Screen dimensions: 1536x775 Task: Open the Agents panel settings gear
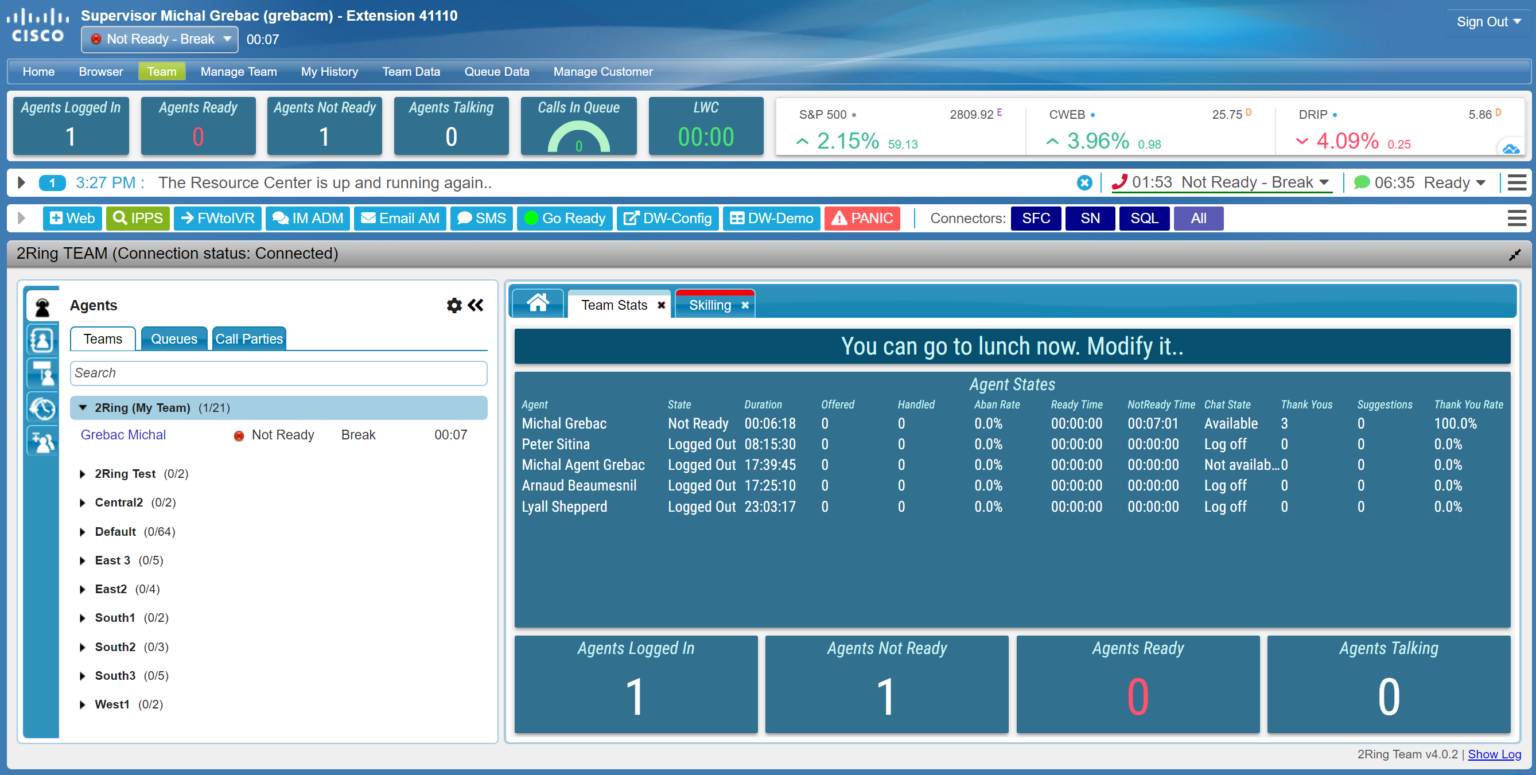tap(455, 306)
